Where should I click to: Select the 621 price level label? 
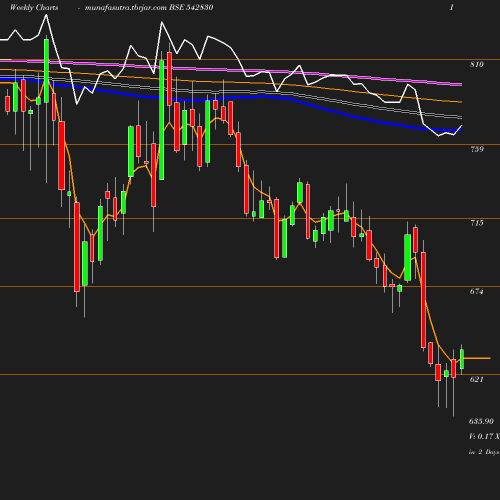click(x=477, y=379)
